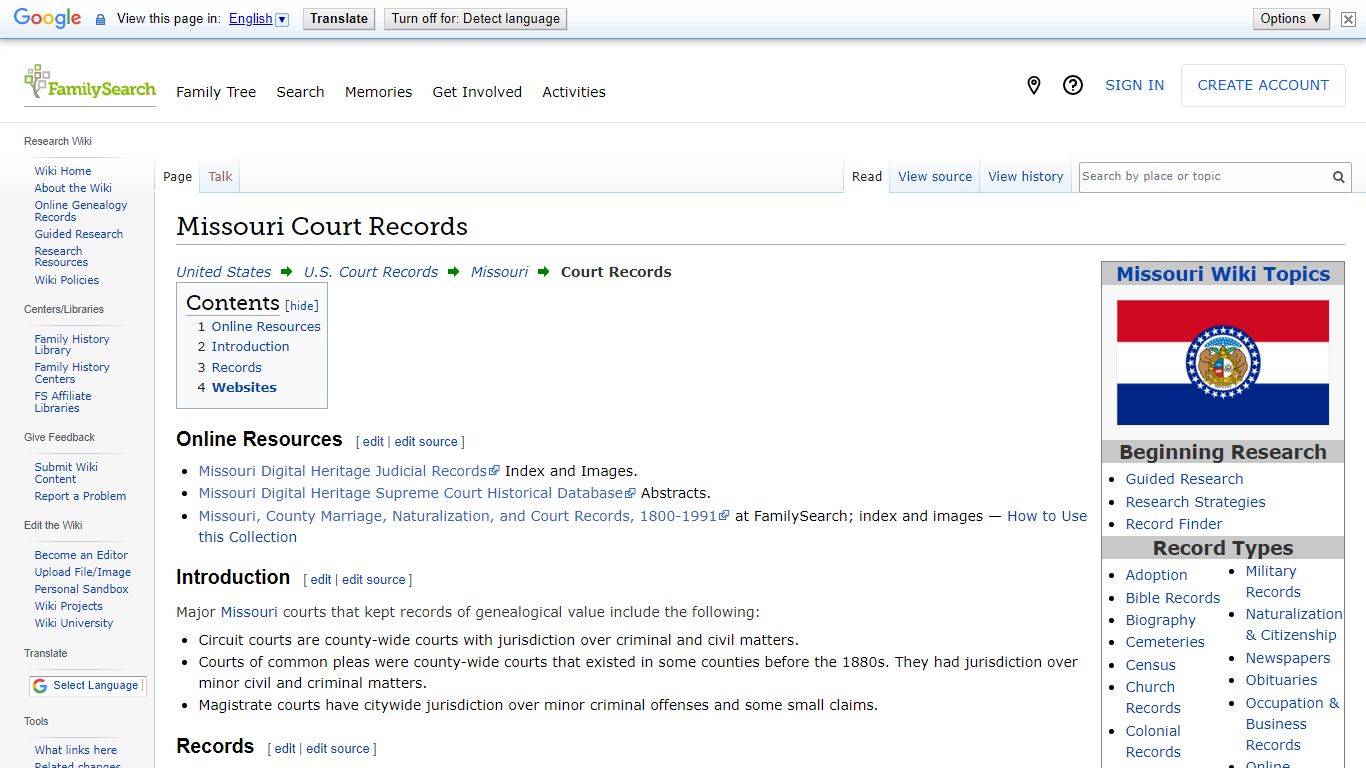Hide the Contents table
Viewport: 1366px width, 768px height.
tap(302, 306)
